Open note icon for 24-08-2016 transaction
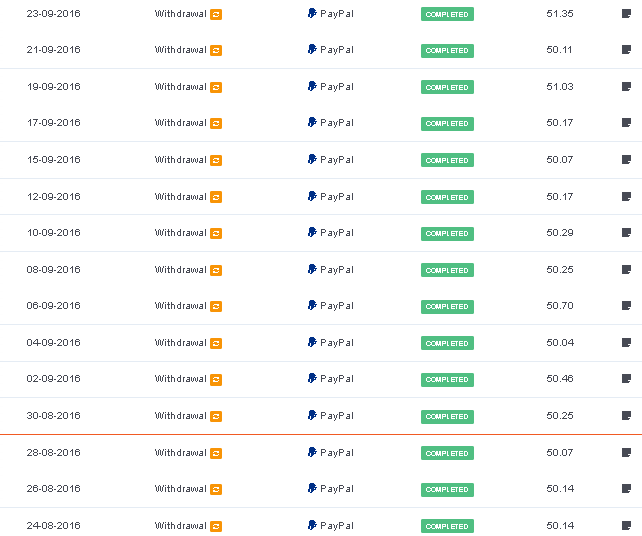 (x=626, y=525)
